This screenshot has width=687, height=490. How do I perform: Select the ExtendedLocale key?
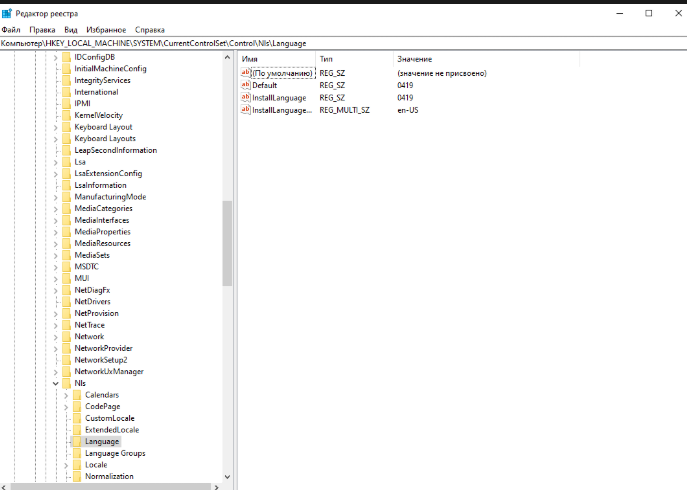(x=112, y=430)
